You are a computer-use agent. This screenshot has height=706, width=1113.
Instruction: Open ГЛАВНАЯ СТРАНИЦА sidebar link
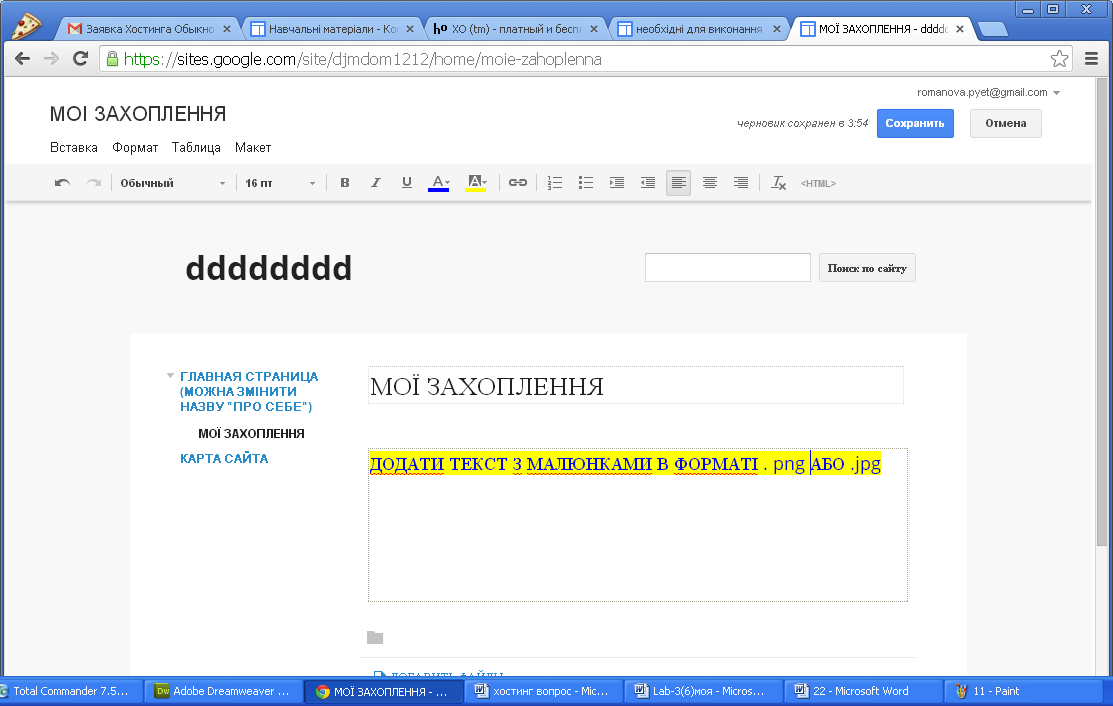[x=248, y=391]
